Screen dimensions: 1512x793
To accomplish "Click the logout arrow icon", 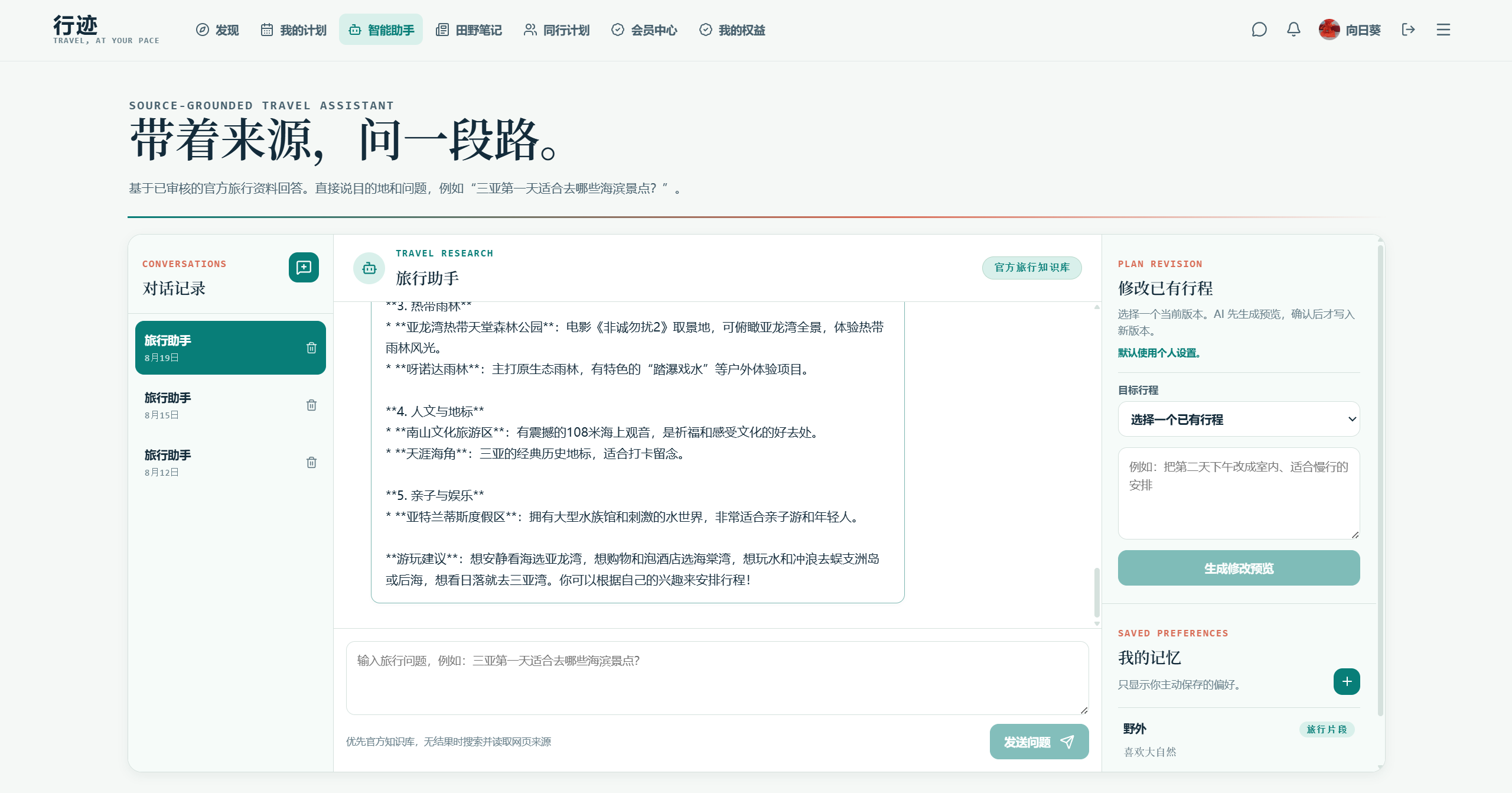I will (1409, 30).
